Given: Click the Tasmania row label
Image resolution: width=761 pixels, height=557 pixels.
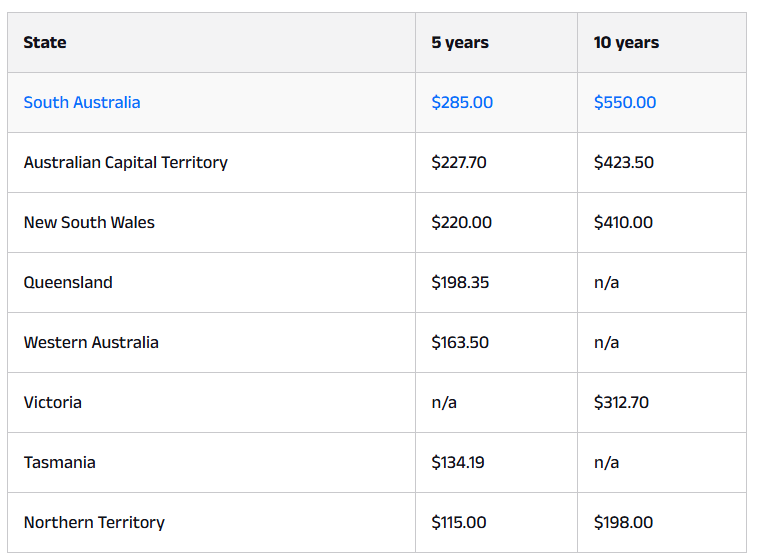Looking at the screenshot, I should click(x=60, y=462).
